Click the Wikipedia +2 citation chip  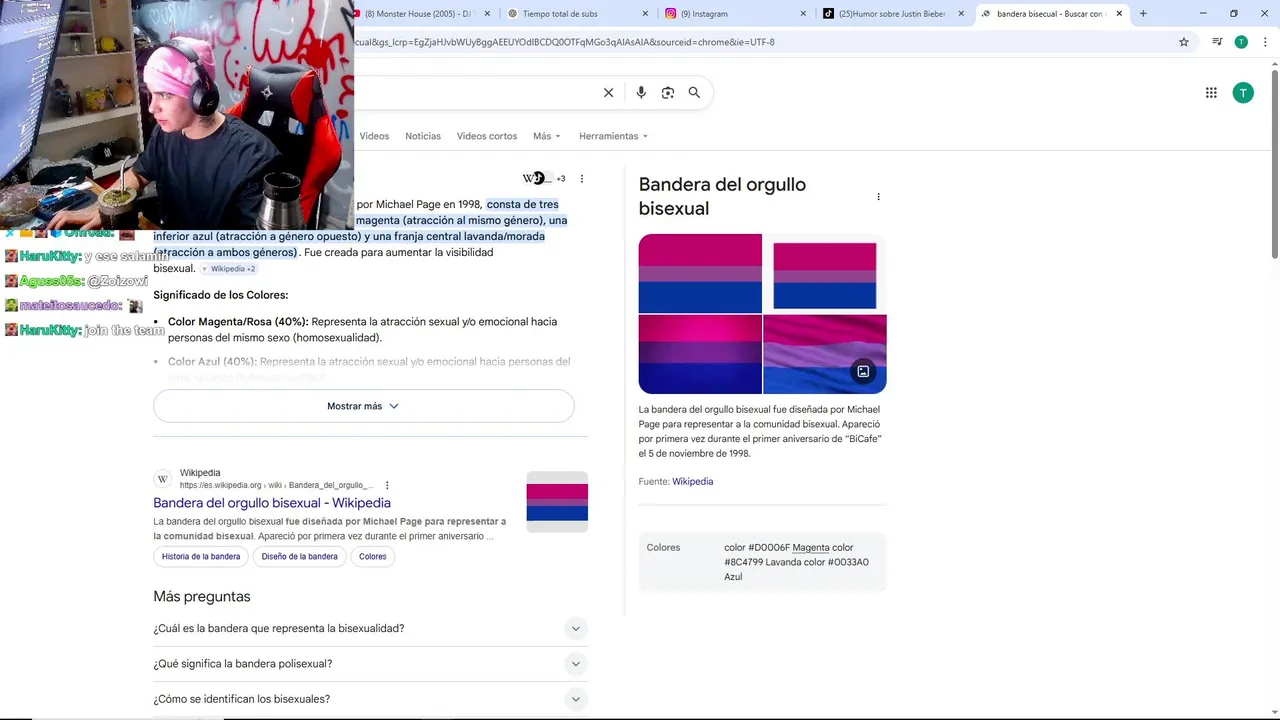tap(228, 269)
